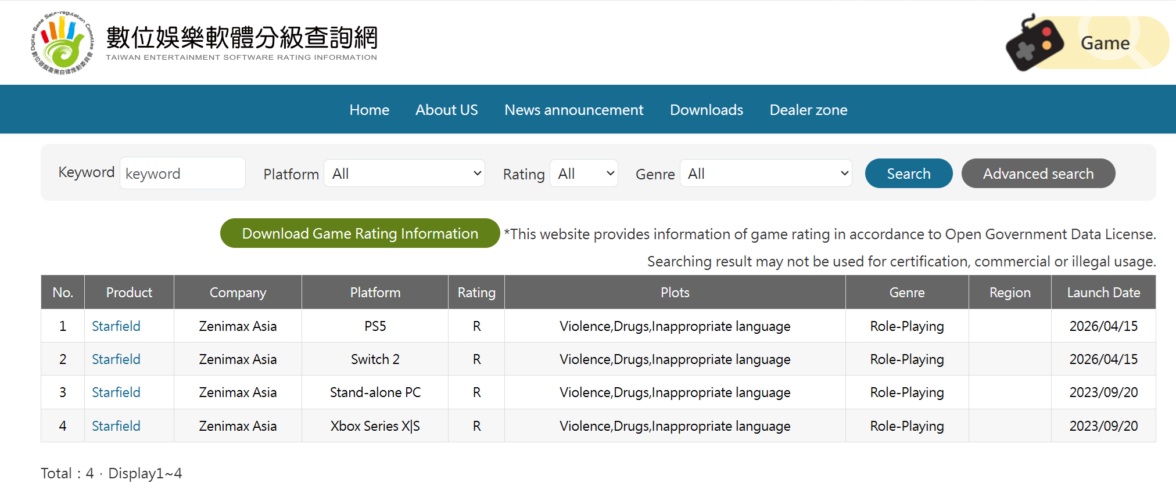
Task: Go to the Home menu item
Action: click(369, 110)
